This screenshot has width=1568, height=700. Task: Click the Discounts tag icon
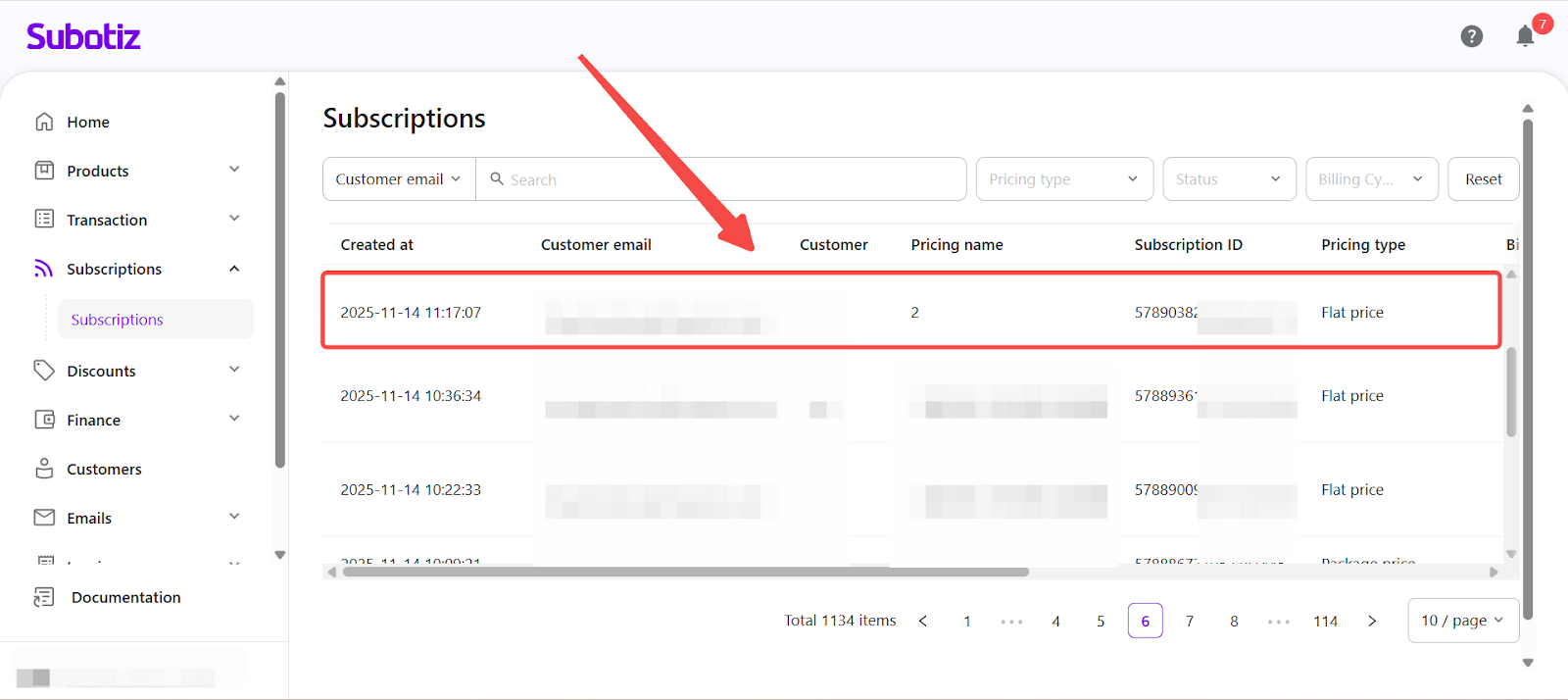tap(44, 370)
